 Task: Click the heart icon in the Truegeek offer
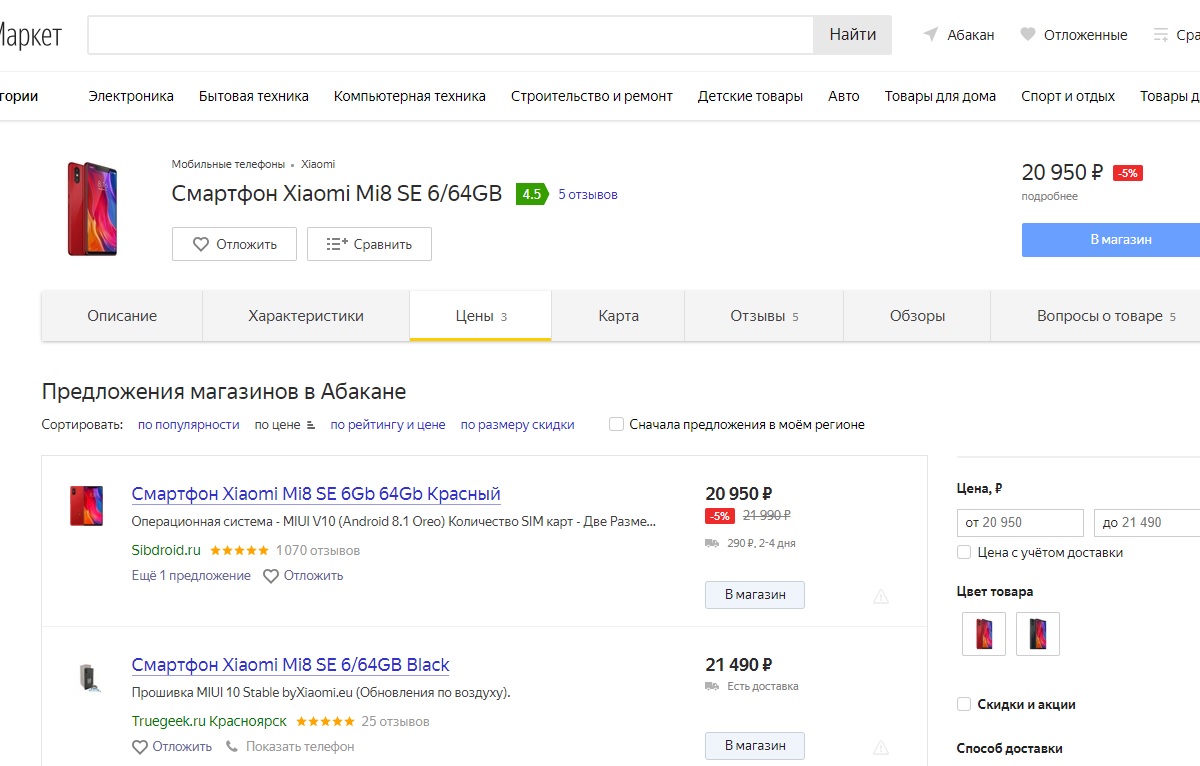coord(140,746)
